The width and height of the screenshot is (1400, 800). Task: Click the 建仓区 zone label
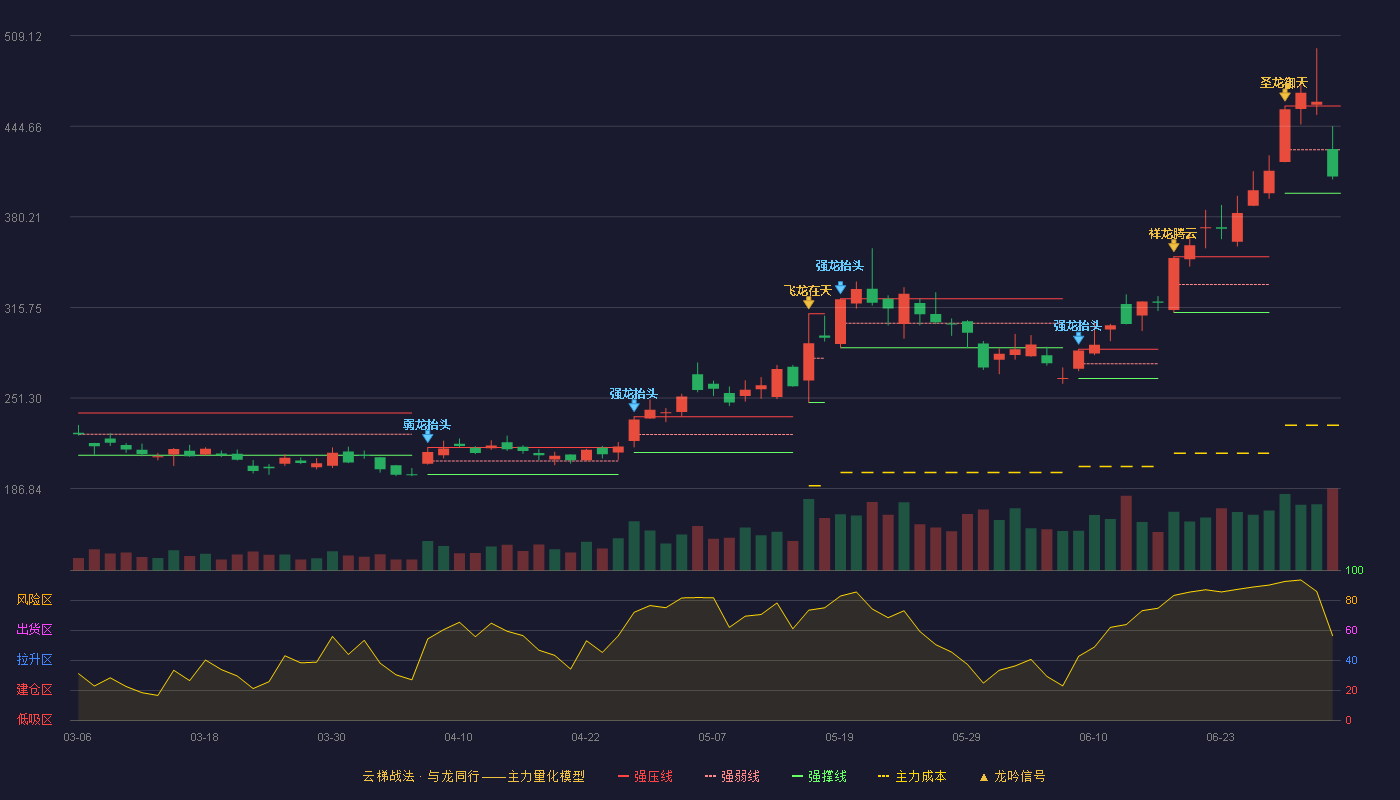click(x=34, y=690)
